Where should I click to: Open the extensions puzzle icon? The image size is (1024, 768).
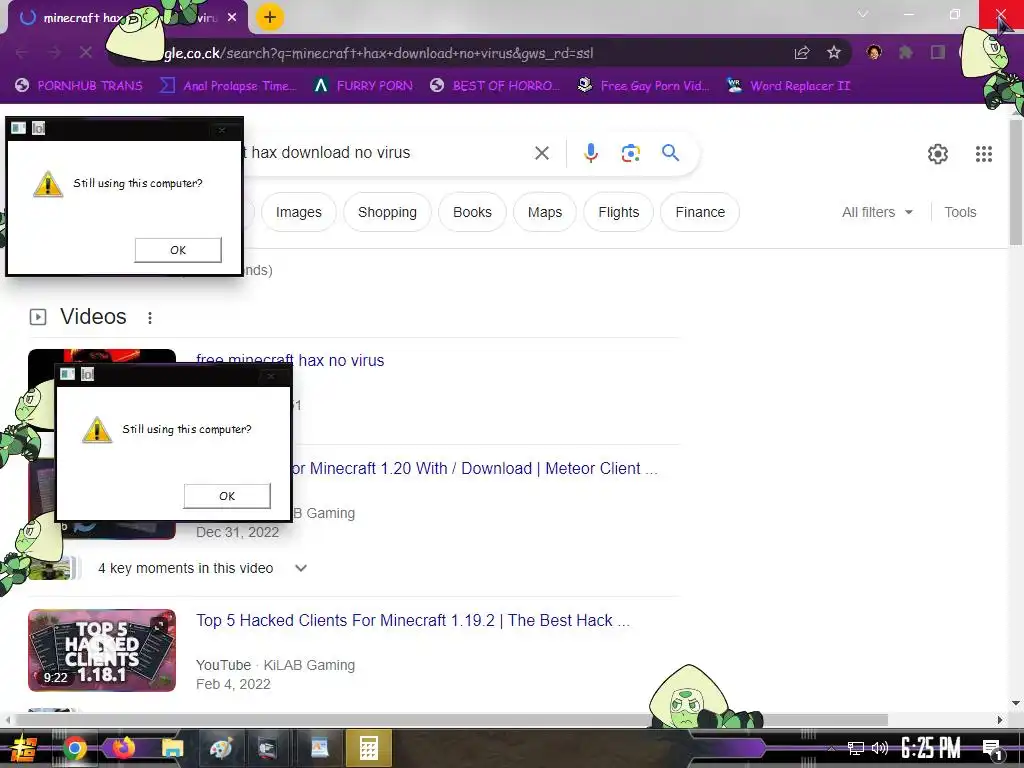906,52
